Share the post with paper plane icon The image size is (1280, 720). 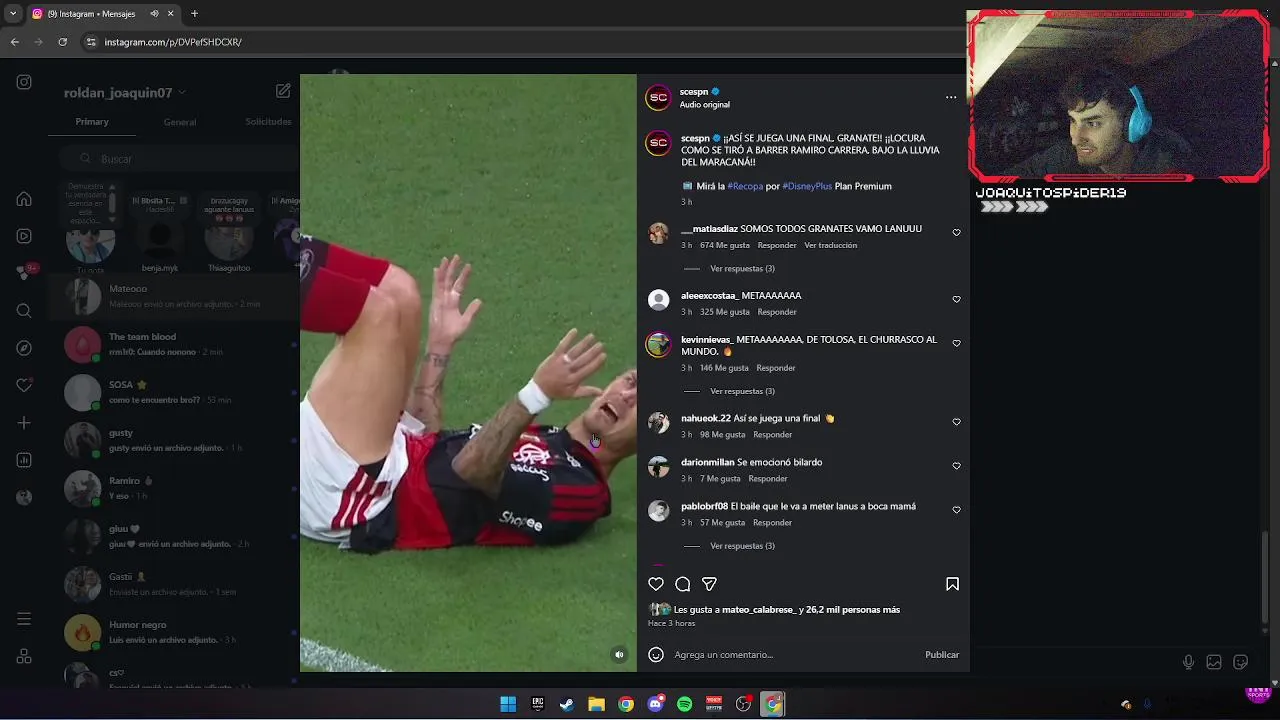(x=709, y=584)
